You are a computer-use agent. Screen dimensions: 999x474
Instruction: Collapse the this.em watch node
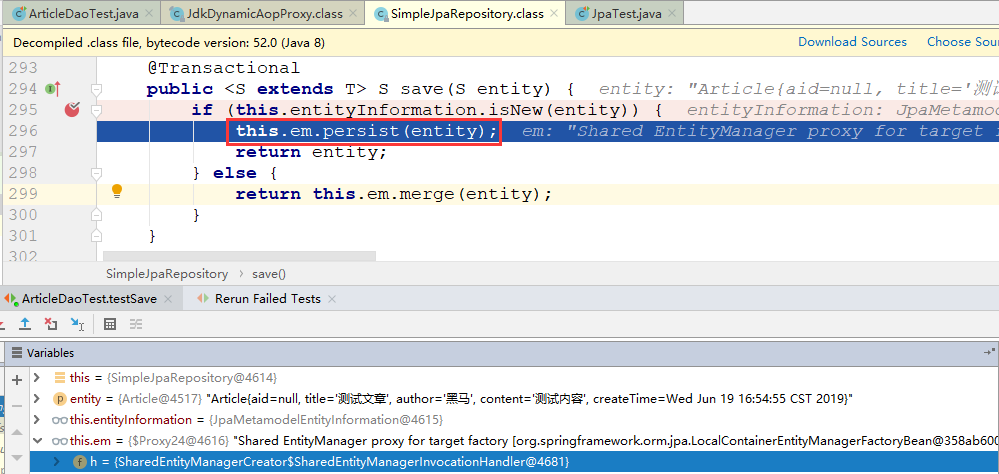37,440
